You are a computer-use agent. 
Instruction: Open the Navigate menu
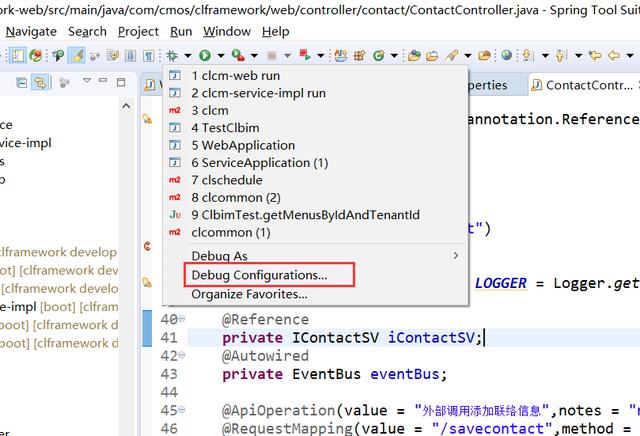pyautogui.click(x=31, y=31)
